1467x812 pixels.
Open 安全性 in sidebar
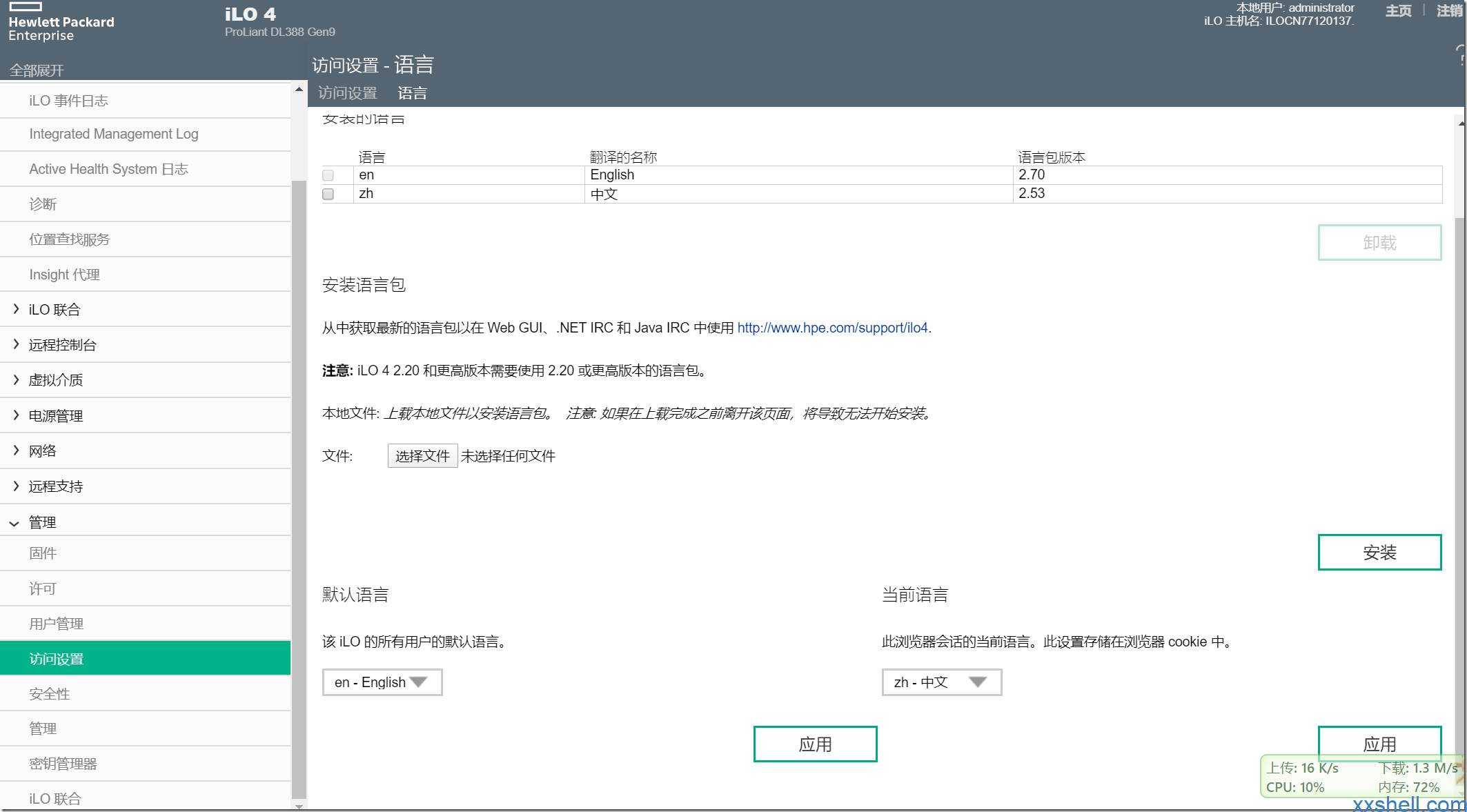145,694
